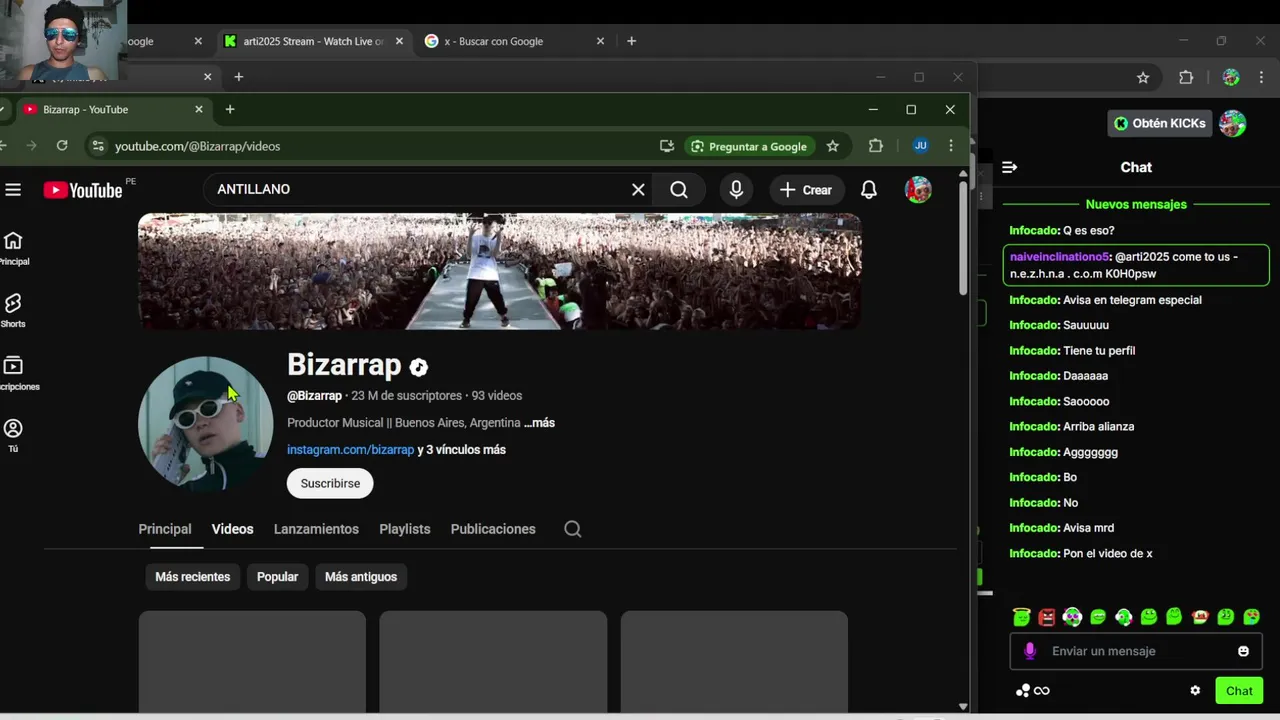Screen dimensions: 1280x720
Task: Open Bizarrap channel profile picture
Action: click(205, 423)
